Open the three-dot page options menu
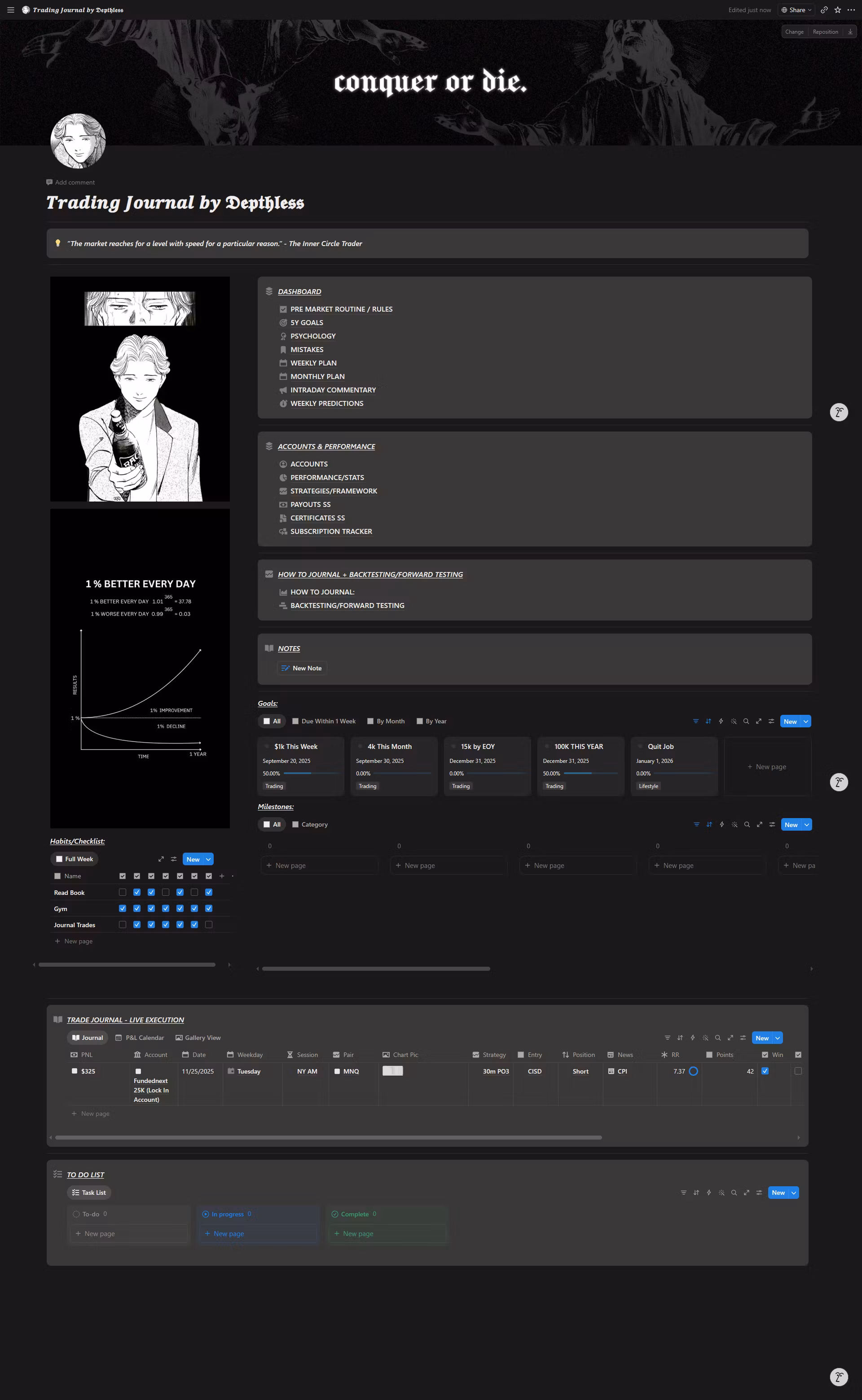This screenshot has width=862, height=1400. click(x=851, y=10)
